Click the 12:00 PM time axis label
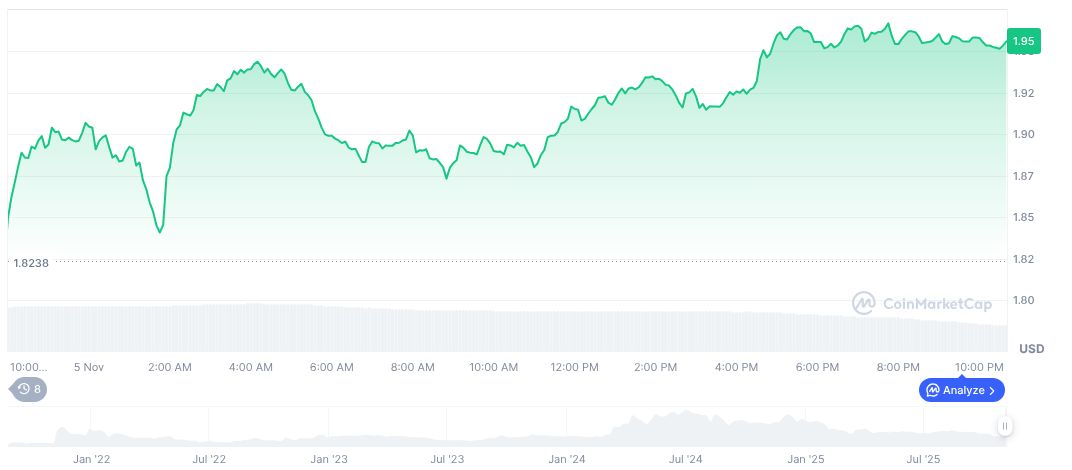Viewport: 1072px width, 470px height. pos(574,367)
